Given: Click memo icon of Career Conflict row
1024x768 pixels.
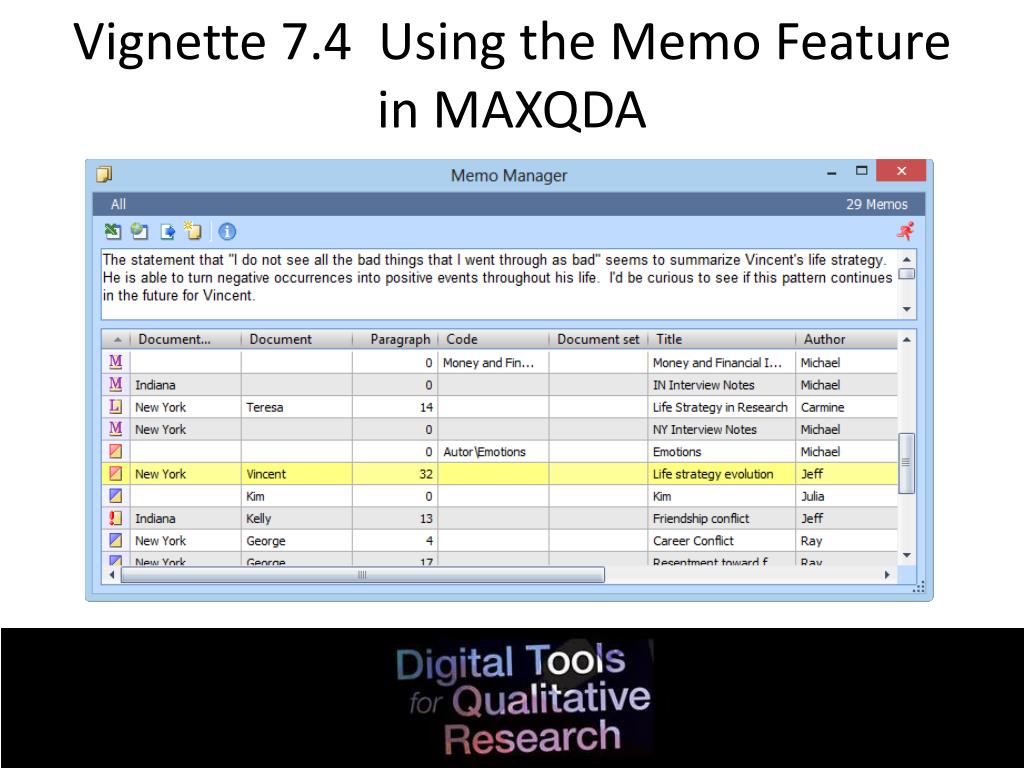Looking at the screenshot, I should (116, 540).
